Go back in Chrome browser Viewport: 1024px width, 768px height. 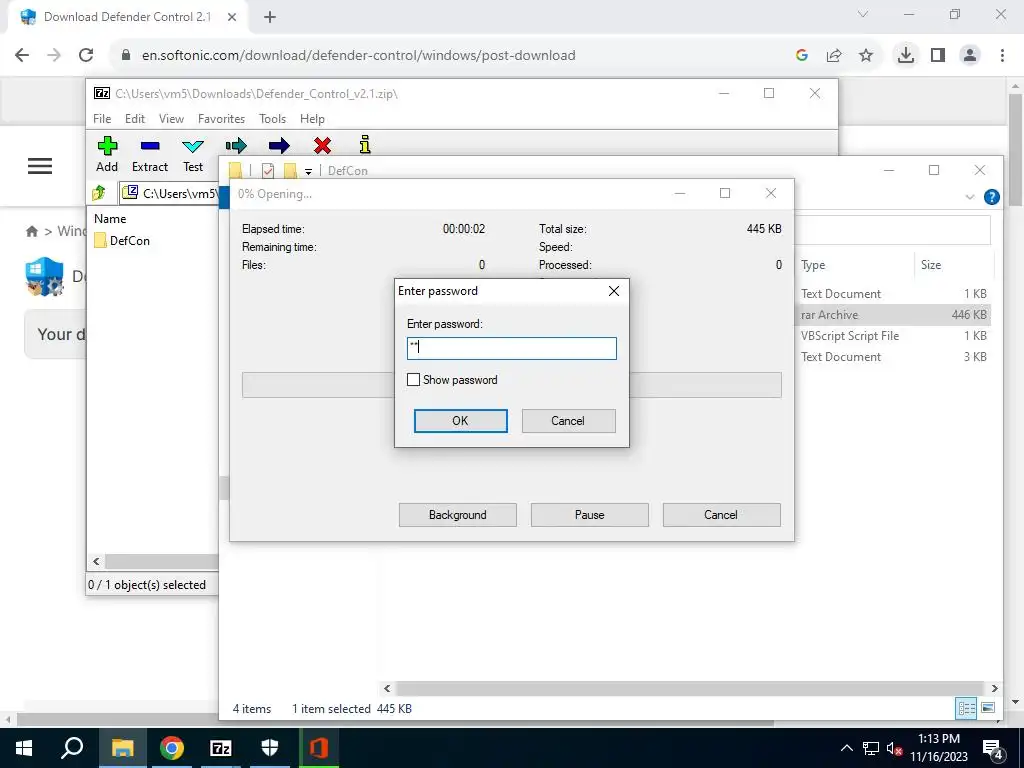point(22,55)
